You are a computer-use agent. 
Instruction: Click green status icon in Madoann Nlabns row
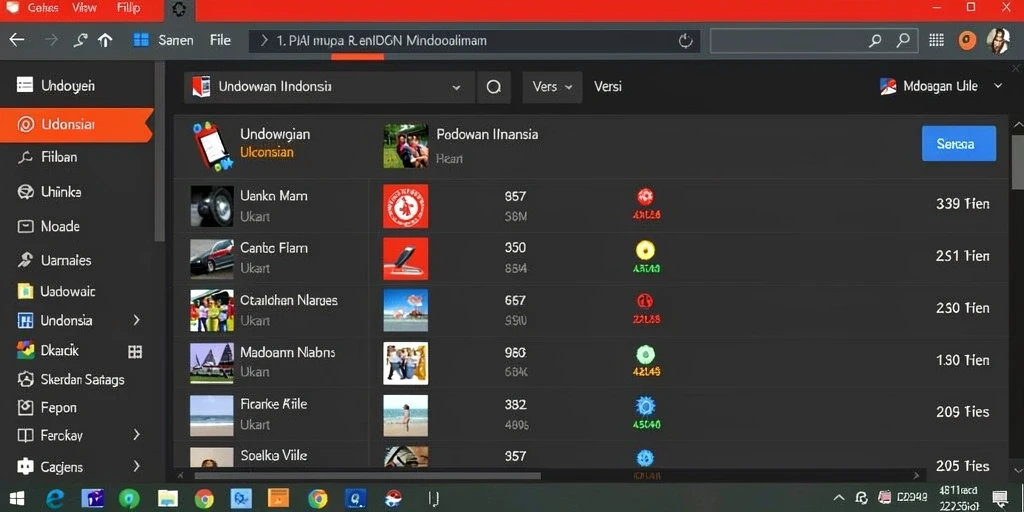pyautogui.click(x=645, y=355)
